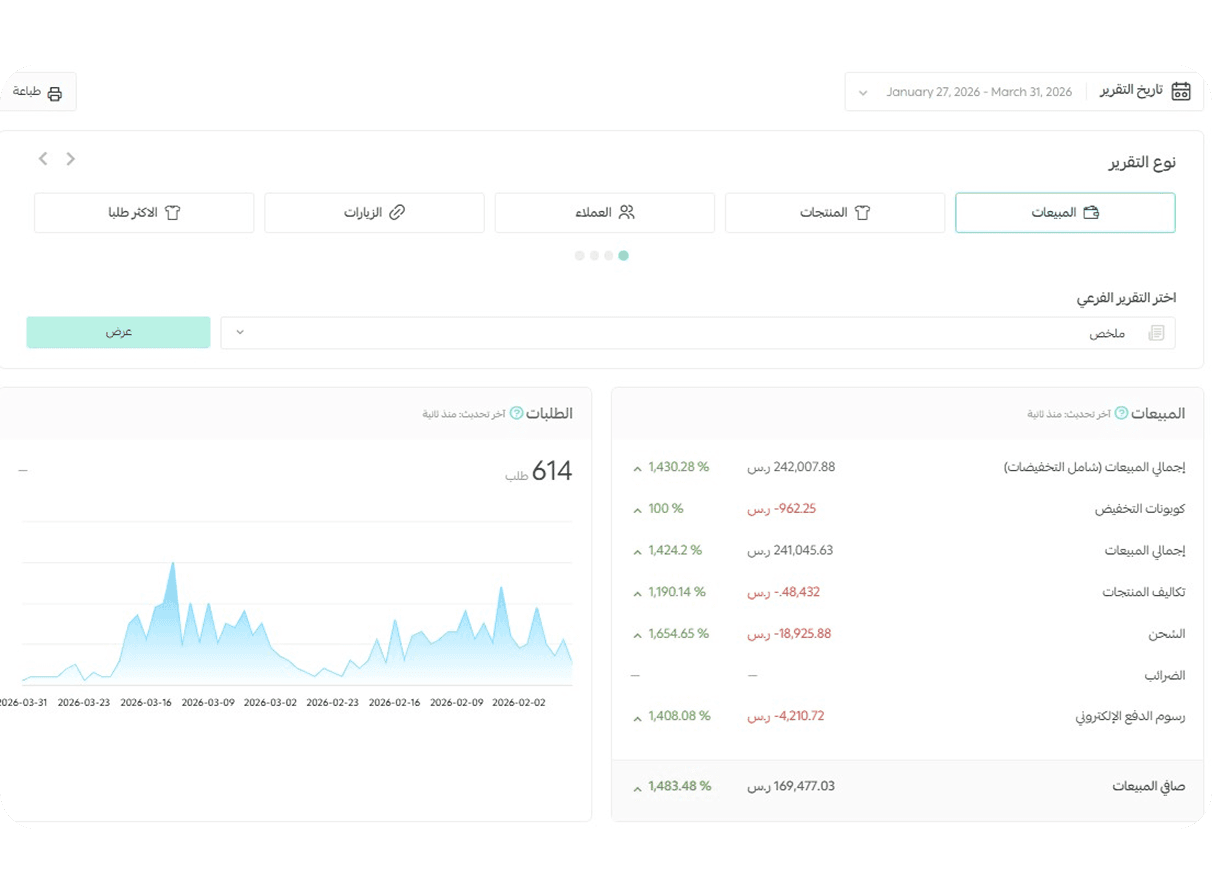Go to previous report types with left chevron

point(43,159)
